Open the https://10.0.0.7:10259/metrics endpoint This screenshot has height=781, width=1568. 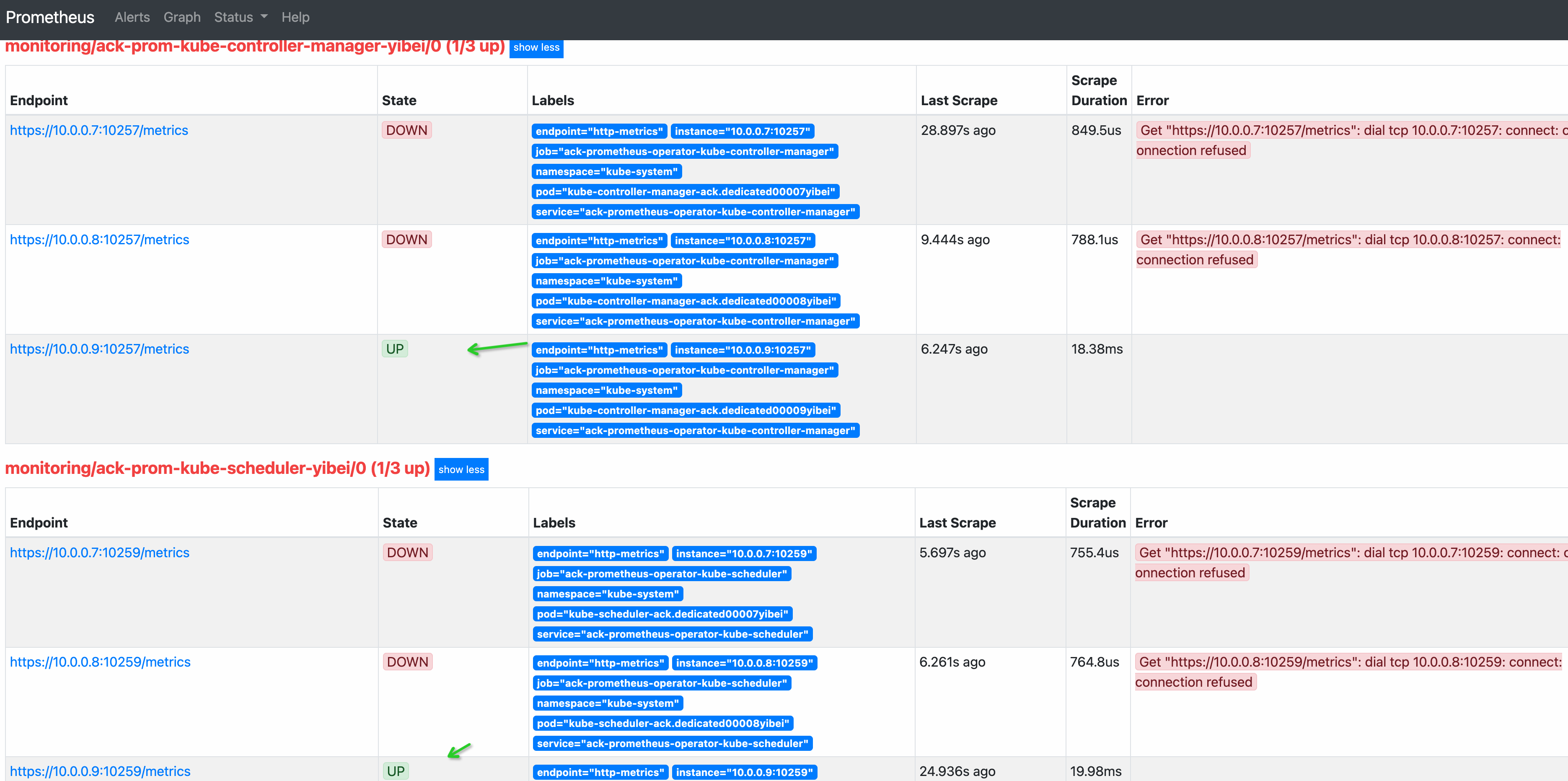tap(99, 553)
